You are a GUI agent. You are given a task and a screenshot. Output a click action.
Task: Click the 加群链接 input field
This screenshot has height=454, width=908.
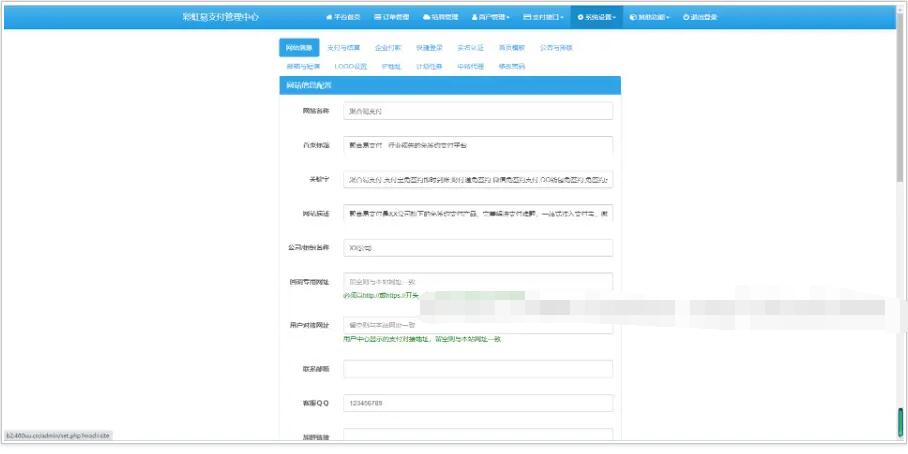coord(478,435)
